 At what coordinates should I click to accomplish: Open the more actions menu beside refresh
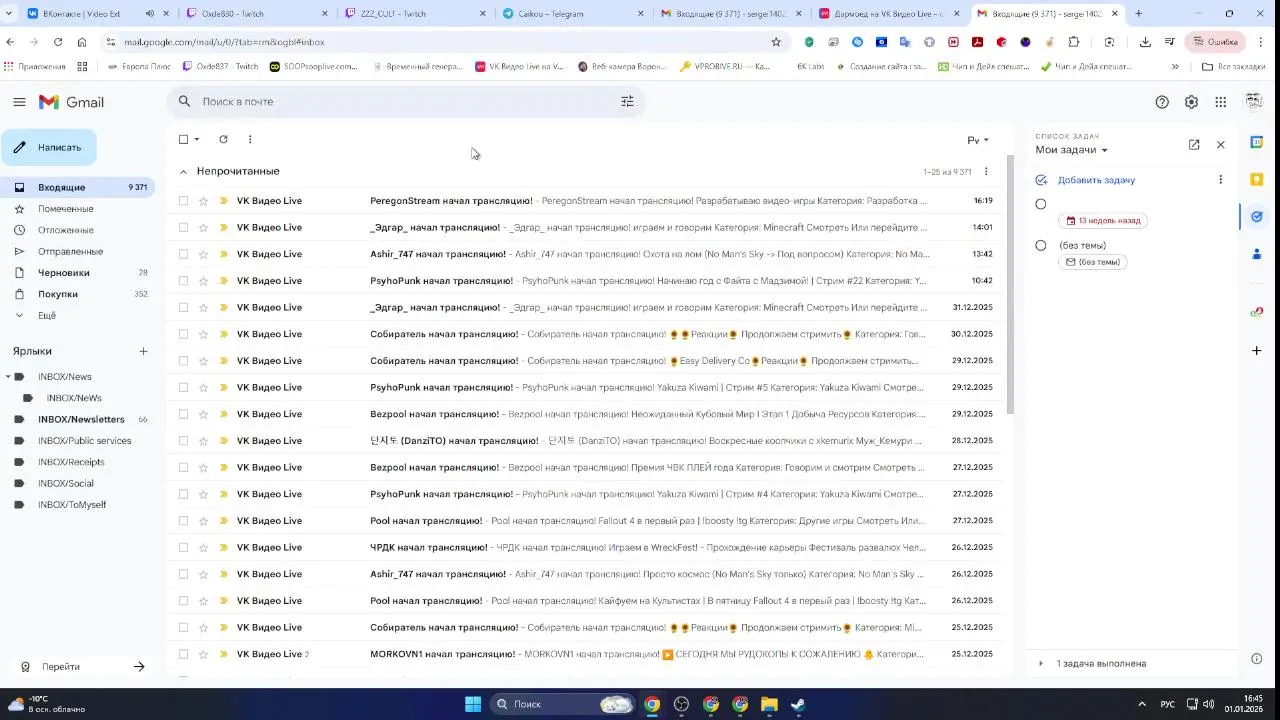click(x=250, y=139)
